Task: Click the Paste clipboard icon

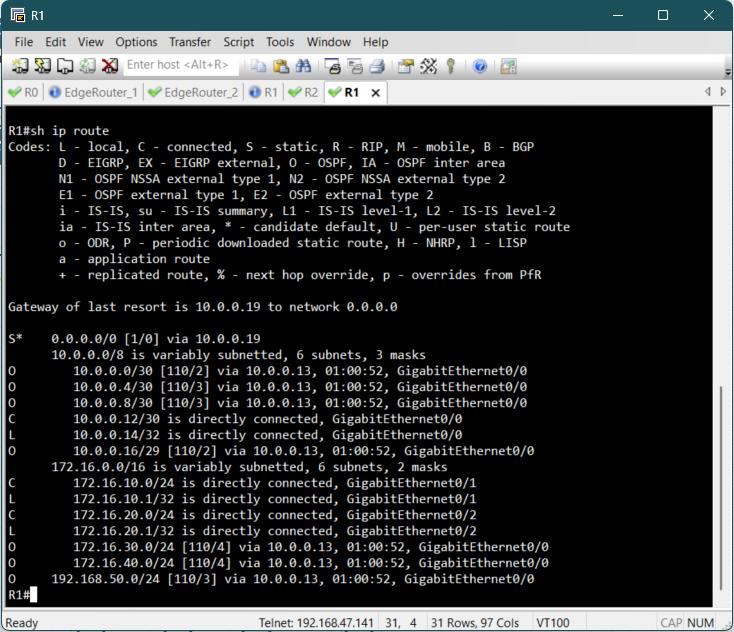Action: [281, 66]
